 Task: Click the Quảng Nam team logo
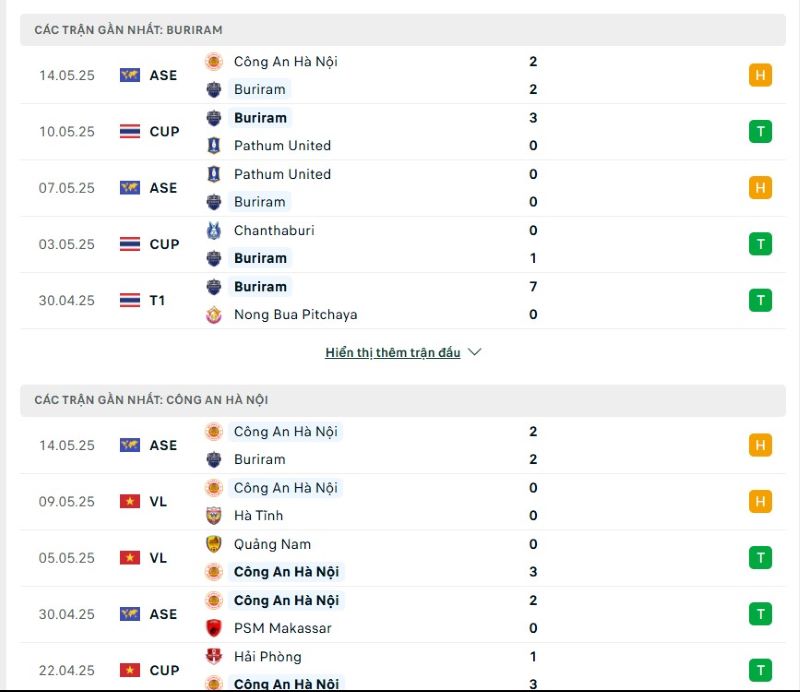coord(214,544)
